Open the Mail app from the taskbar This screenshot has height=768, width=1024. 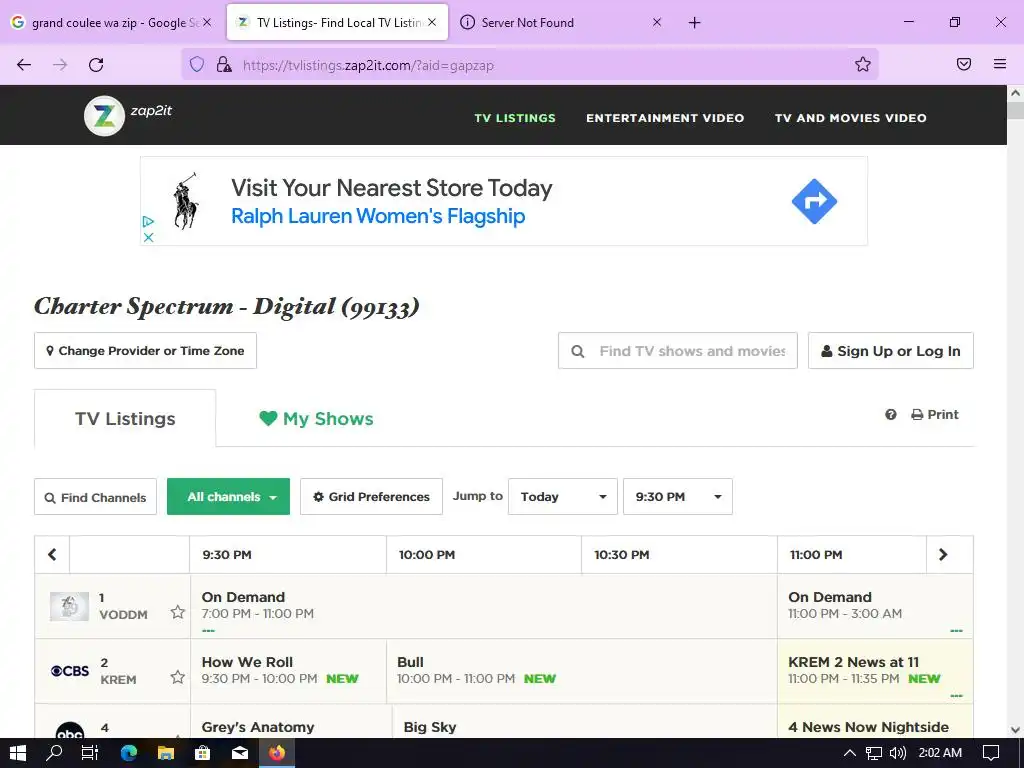(240, 753)
